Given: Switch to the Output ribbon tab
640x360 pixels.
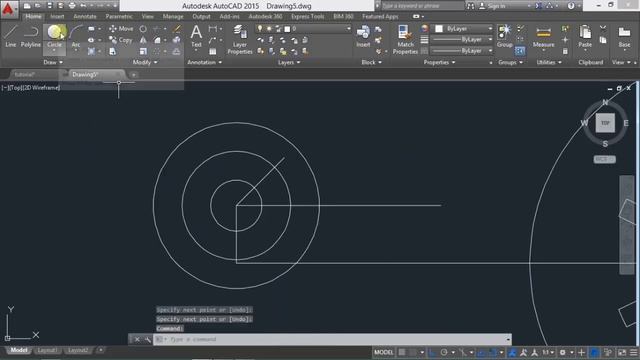Looking at the screenshot, I should (x=201, y=16).
